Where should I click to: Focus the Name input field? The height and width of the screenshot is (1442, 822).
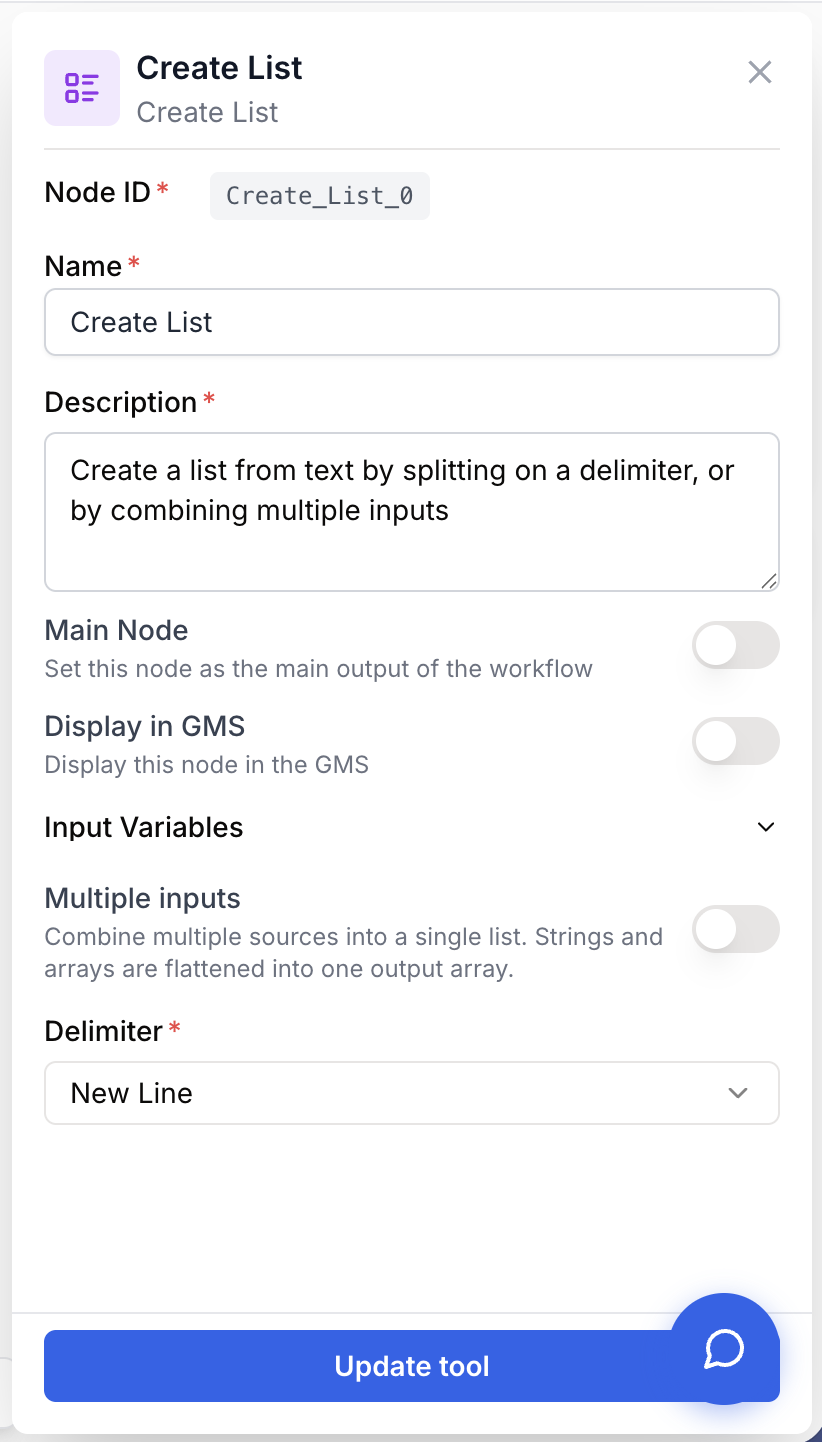(412, 322)
